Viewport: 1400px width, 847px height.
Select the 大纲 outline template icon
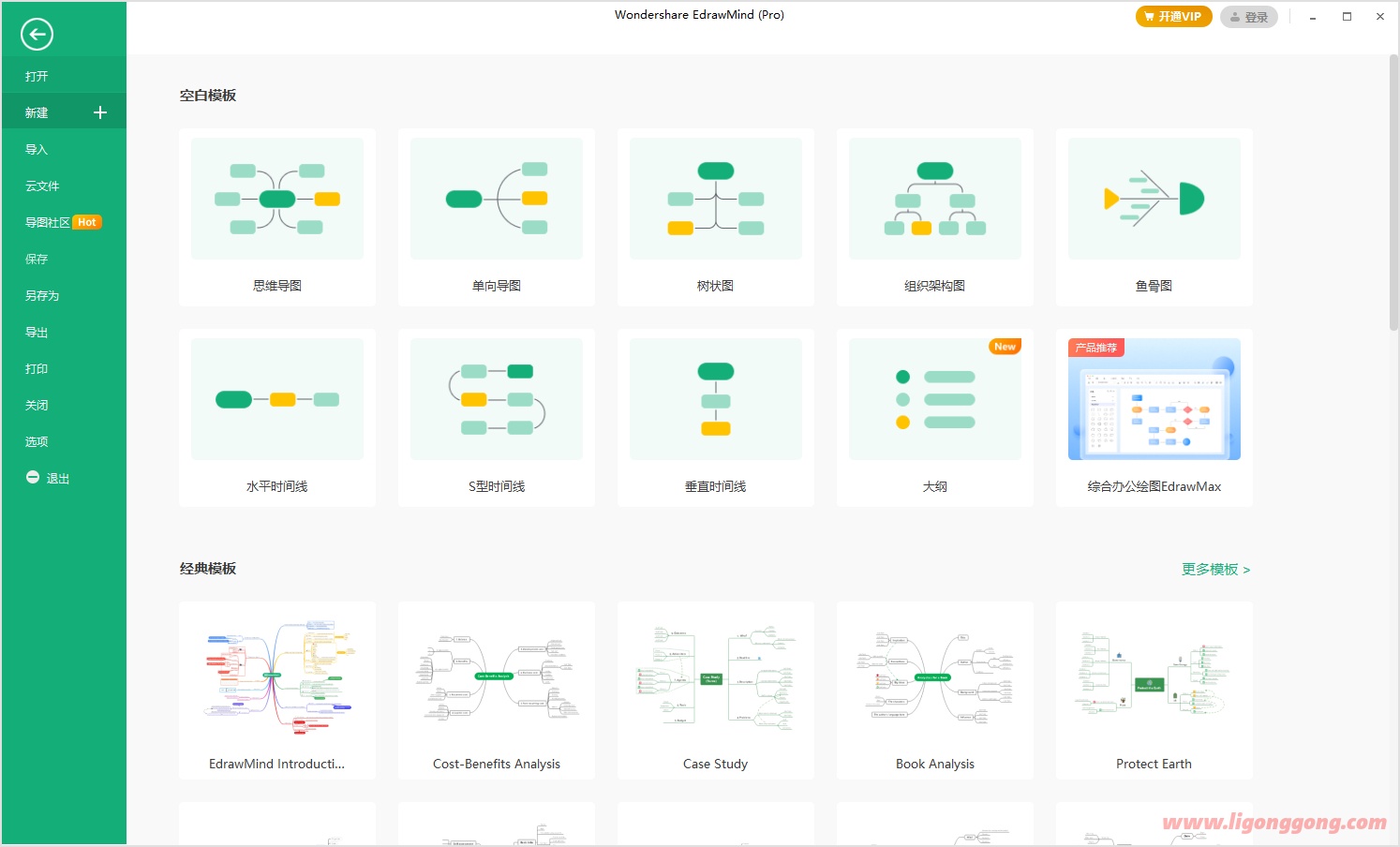[x=935, y=399]
